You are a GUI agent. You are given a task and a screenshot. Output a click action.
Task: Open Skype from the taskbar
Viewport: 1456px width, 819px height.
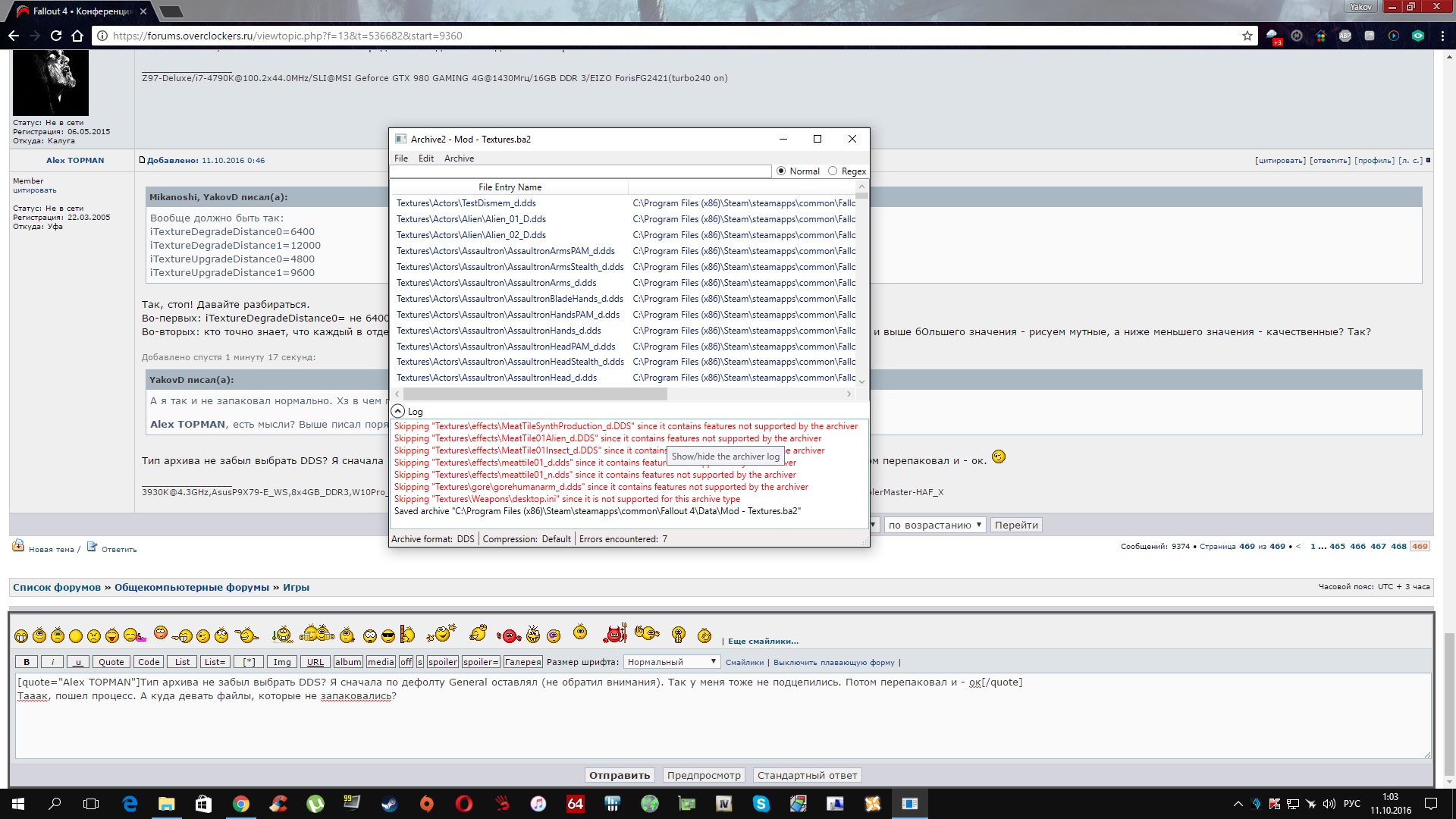(761, 804)
